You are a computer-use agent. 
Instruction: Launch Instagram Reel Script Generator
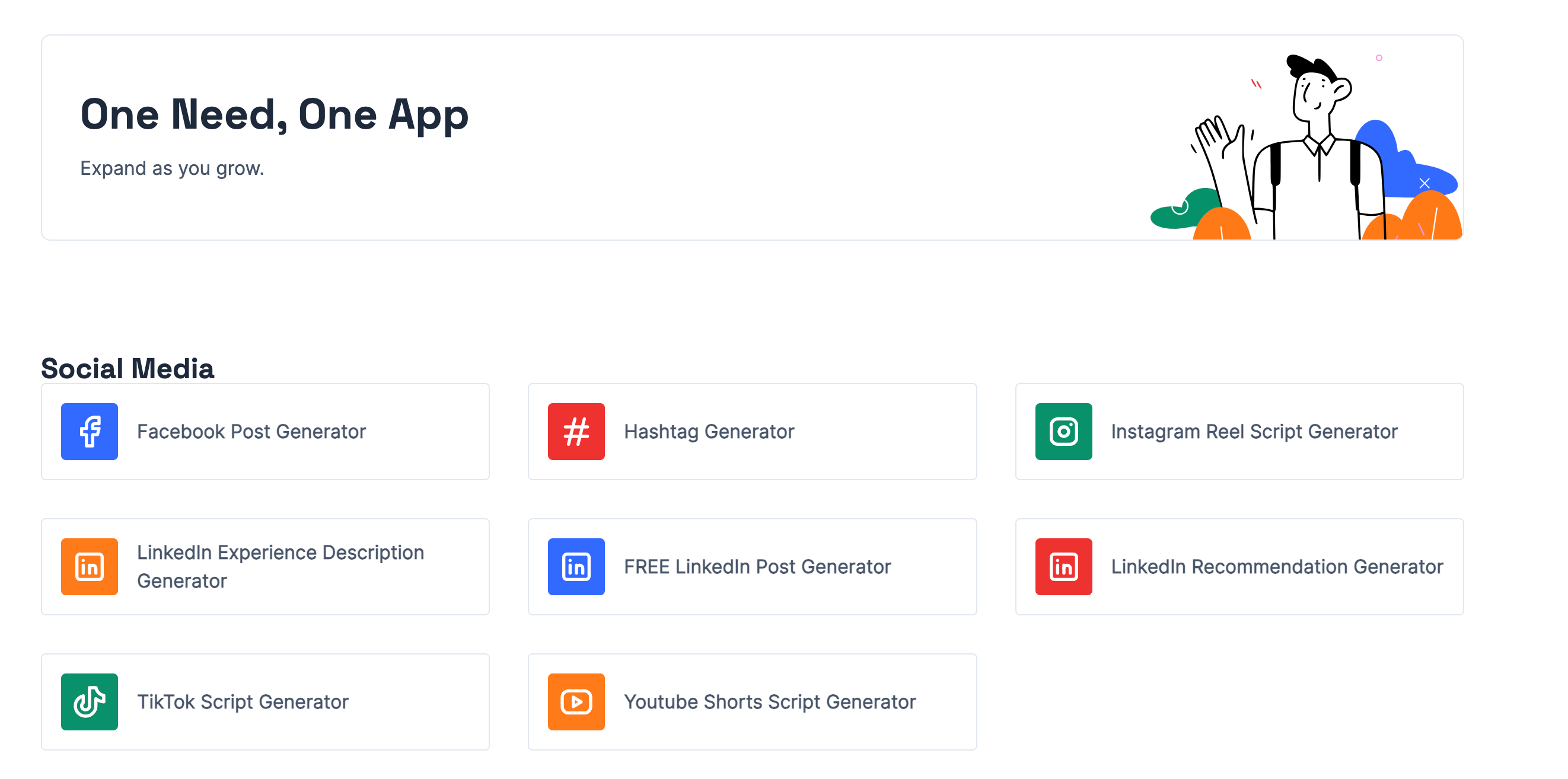[1239, 432]
